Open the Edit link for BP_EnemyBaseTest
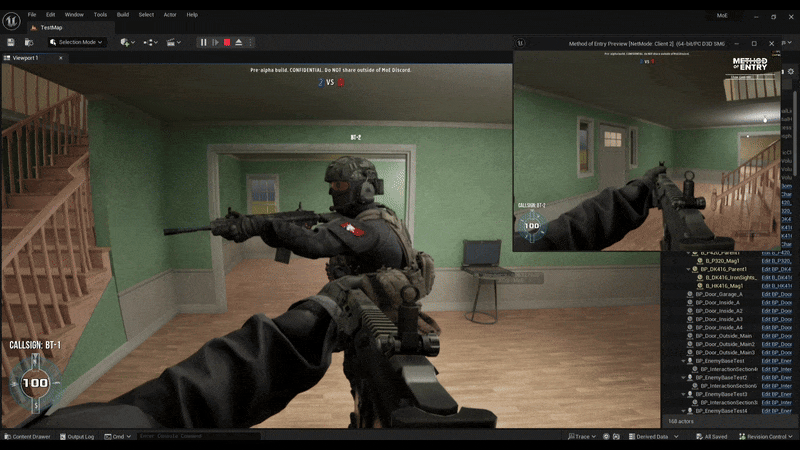The width and height of the screenshot is (800, 450). tap(777, 361)
